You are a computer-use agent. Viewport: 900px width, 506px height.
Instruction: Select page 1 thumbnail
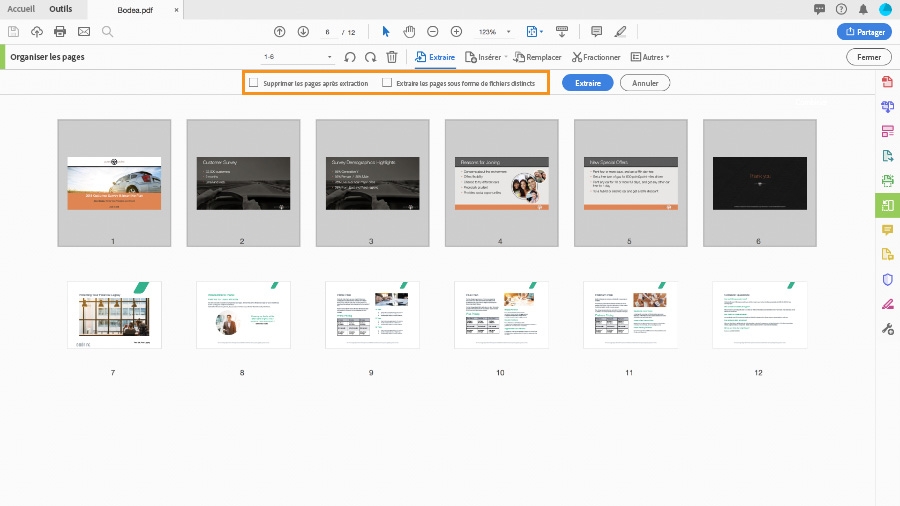pos(114,183)
